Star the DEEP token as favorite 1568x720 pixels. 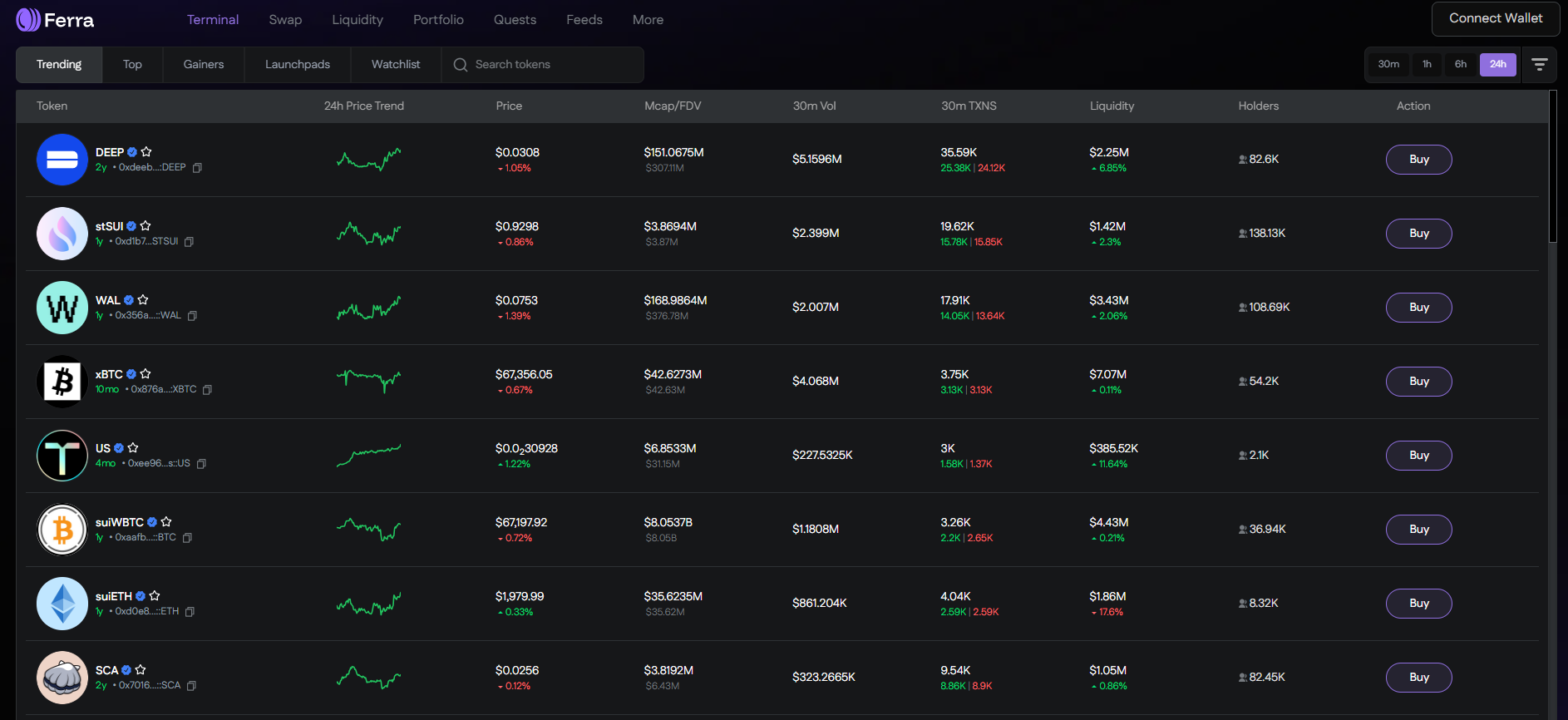[x=146, y=152]
